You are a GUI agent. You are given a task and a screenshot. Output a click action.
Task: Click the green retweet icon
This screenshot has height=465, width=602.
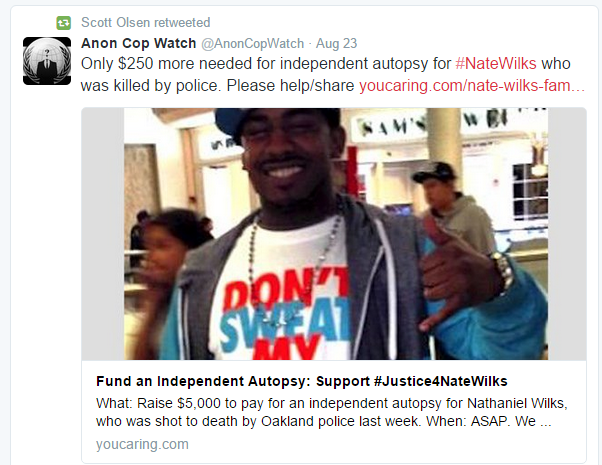click(64, 23)
